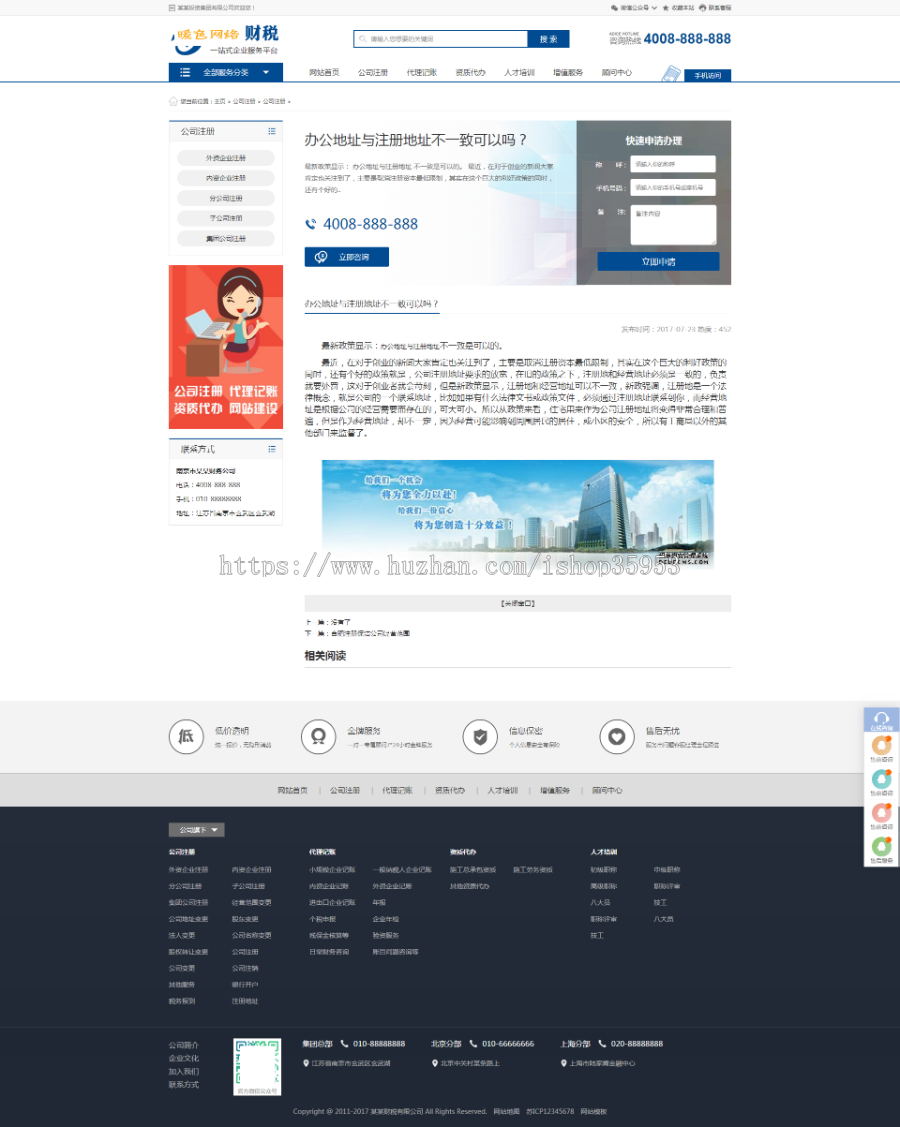
Task: Go to 人才培训 in the top navigation
Action: (x=519, y=72)
